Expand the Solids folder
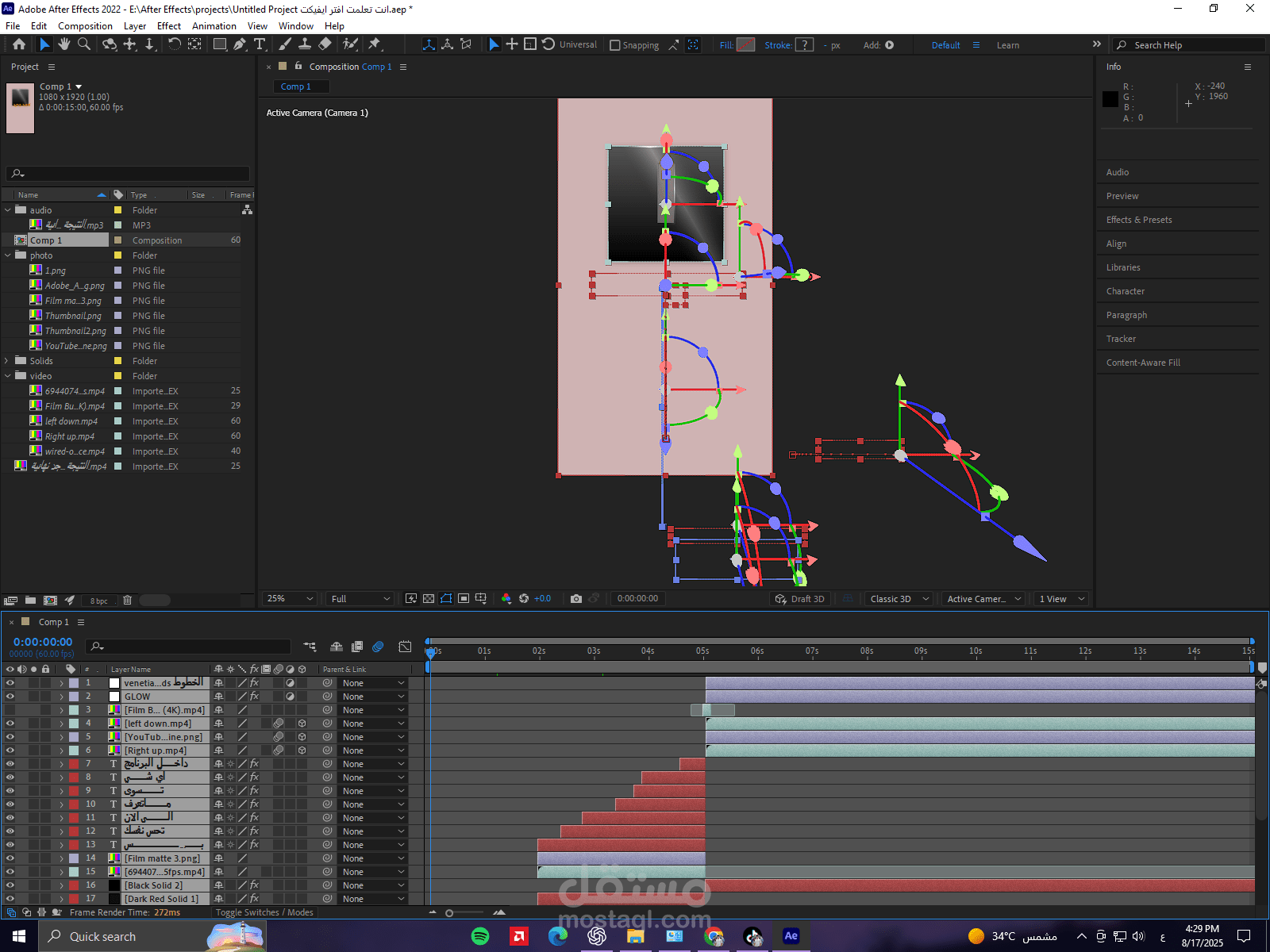 tap(8, 361)
